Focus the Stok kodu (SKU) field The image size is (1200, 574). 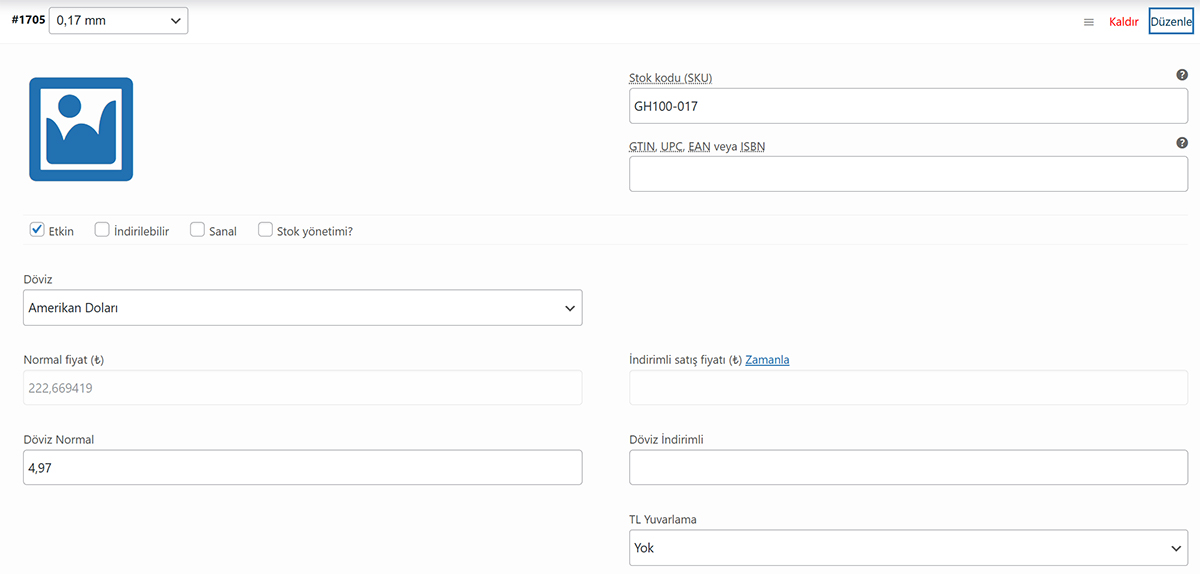point(908,106)
